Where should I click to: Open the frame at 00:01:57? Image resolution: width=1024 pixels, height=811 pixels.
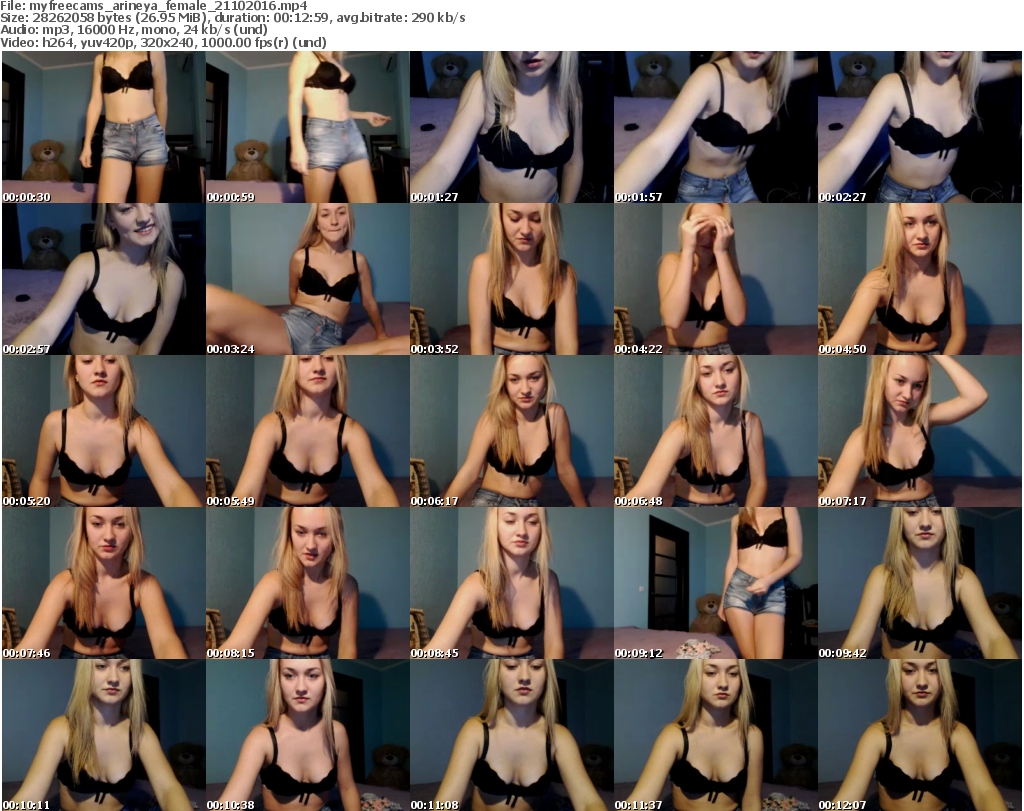715,127
